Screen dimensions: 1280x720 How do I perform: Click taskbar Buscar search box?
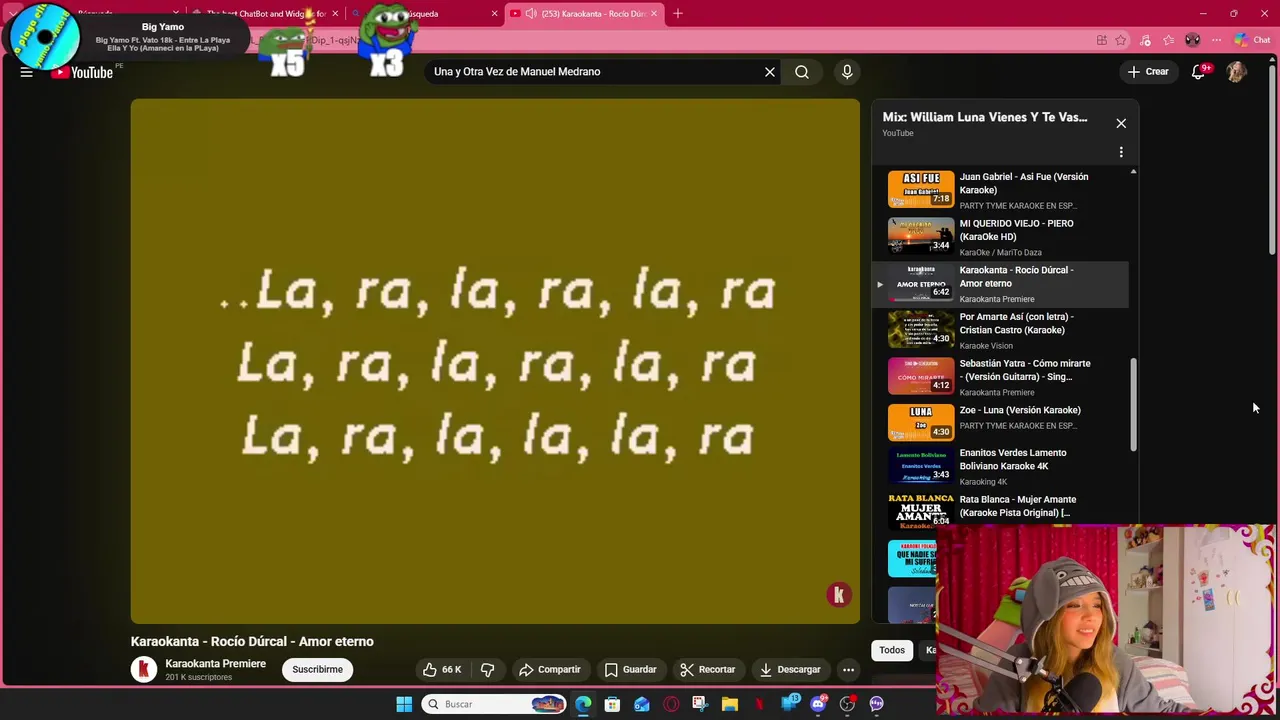tap(494, 704)
